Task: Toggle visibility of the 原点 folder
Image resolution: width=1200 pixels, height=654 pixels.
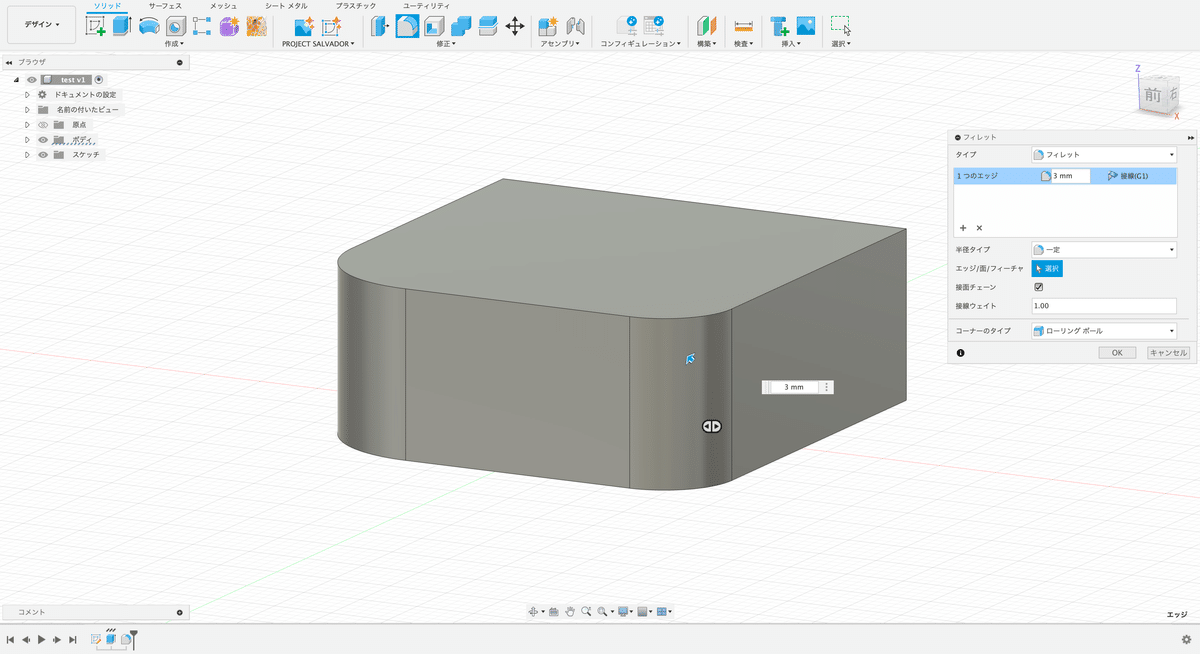Action: [x=43, y=125]
